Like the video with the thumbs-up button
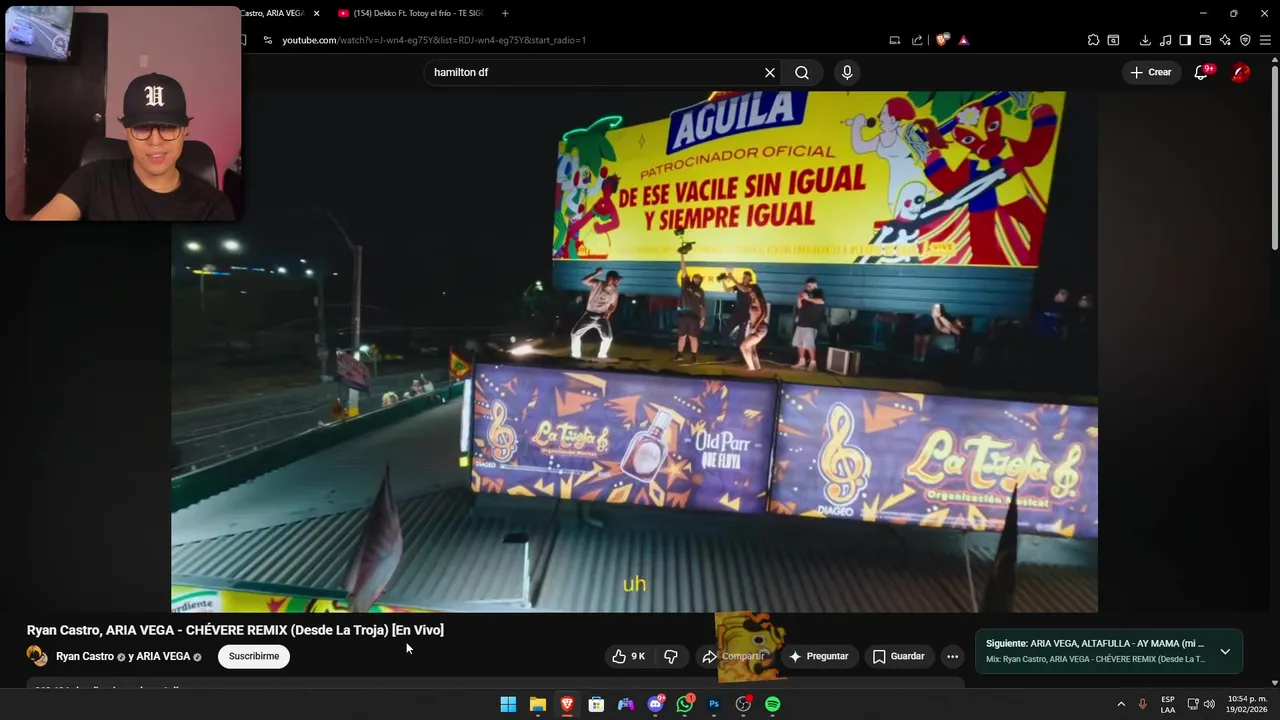This screenshot has height=720, width=1280. pos(629,657)
